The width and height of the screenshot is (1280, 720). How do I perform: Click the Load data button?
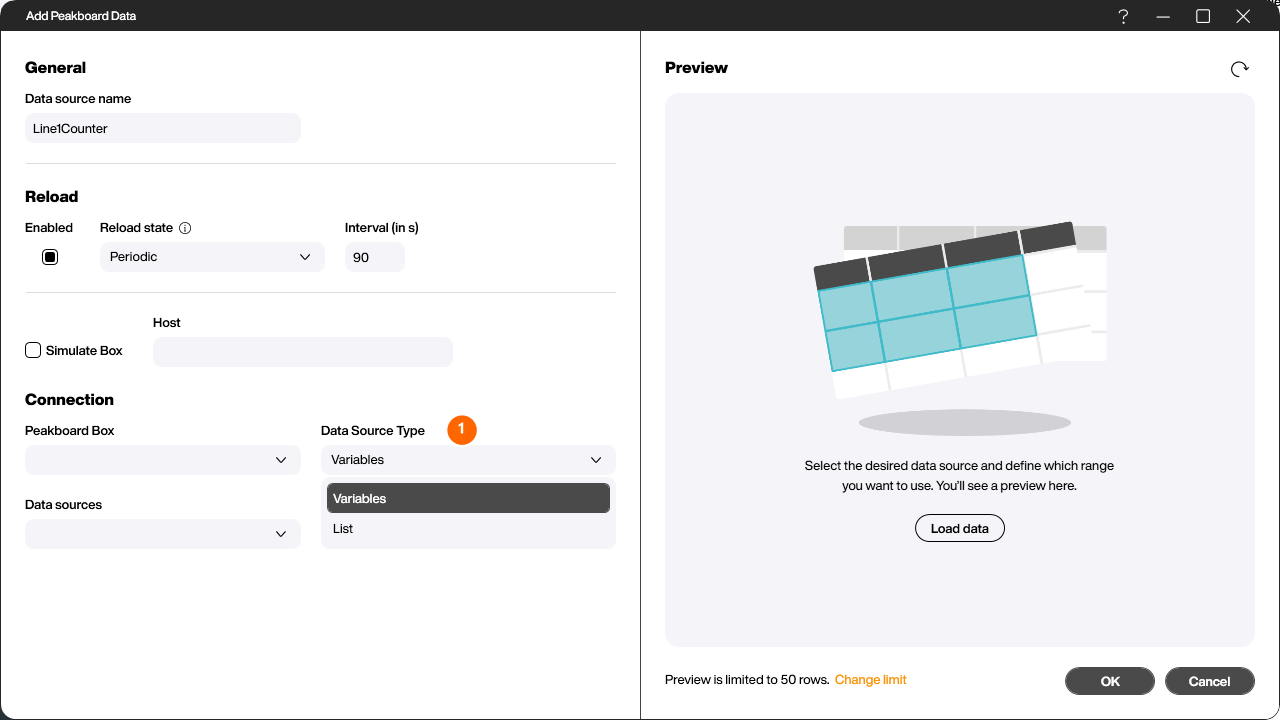click(960, 528)
